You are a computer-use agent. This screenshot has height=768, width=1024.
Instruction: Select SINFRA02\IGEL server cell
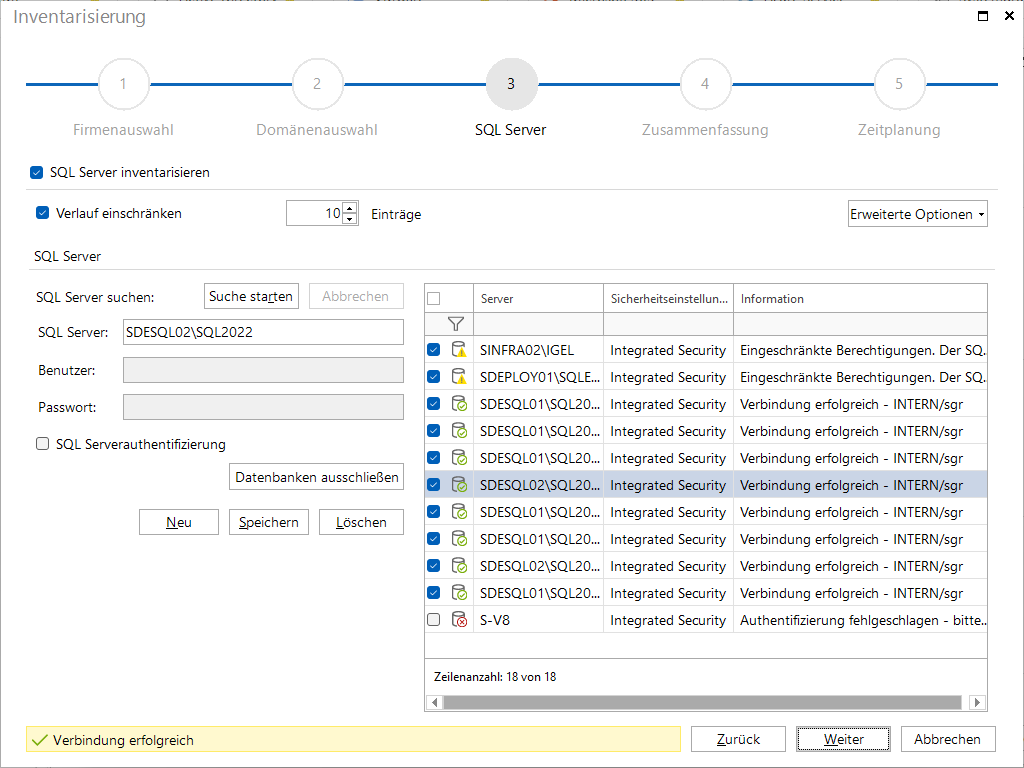point(538,349)
